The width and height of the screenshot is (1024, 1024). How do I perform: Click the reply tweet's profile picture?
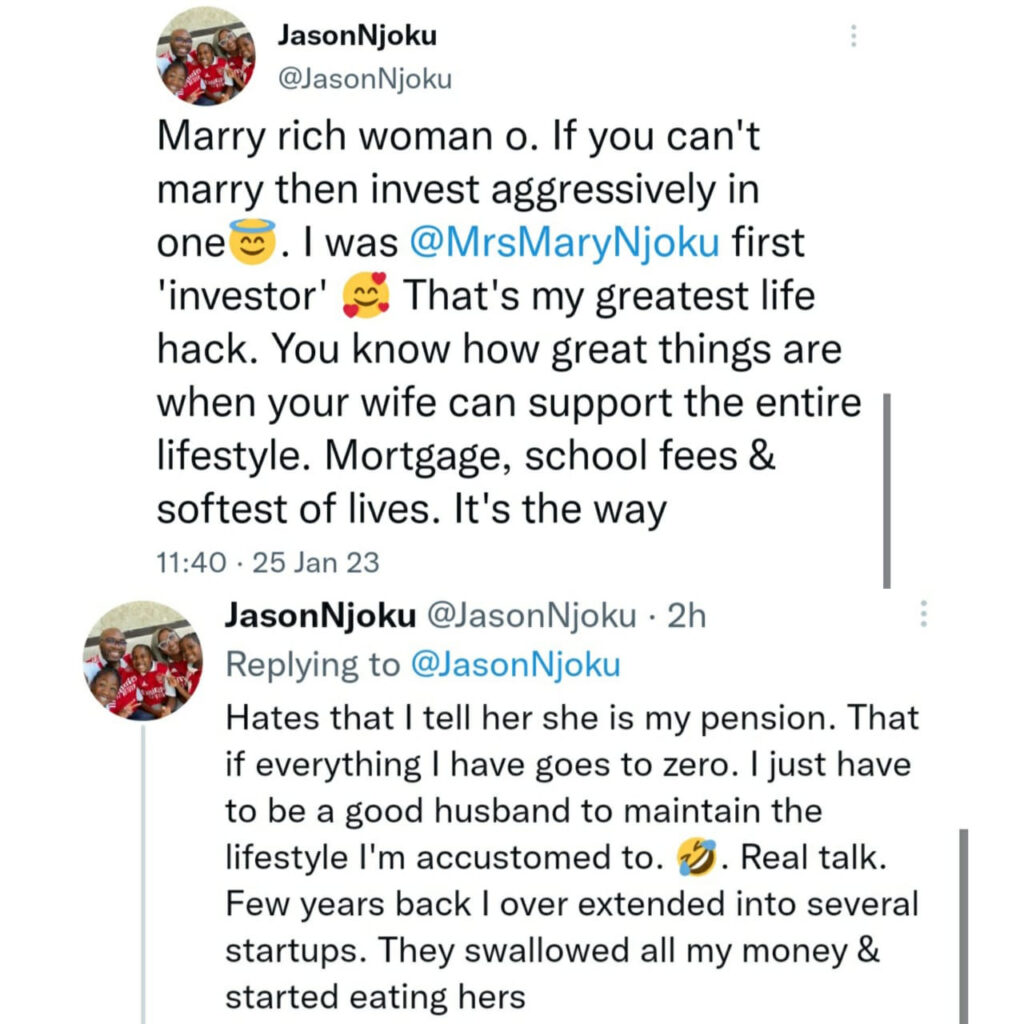coord(143,660)
